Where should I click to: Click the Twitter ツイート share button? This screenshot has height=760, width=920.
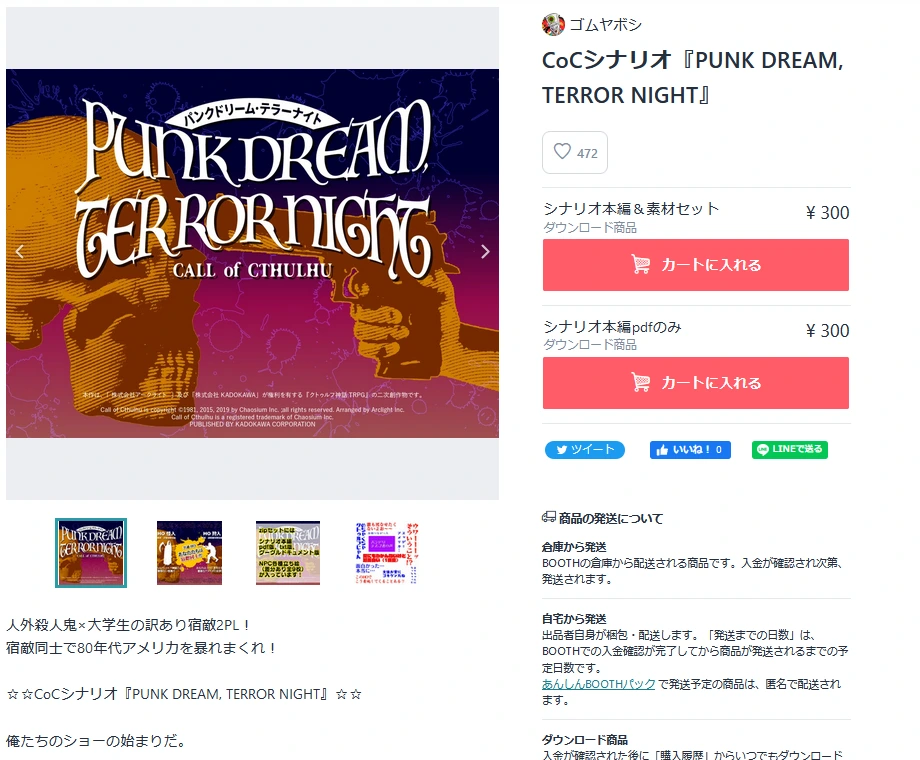[584, 450]
